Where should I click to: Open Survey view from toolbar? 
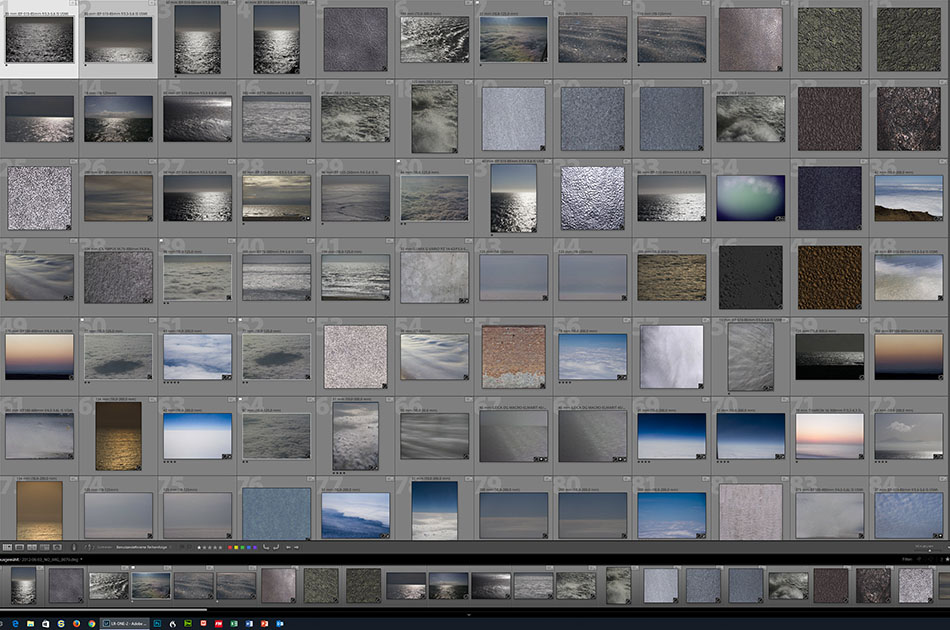tap(46, 547)
